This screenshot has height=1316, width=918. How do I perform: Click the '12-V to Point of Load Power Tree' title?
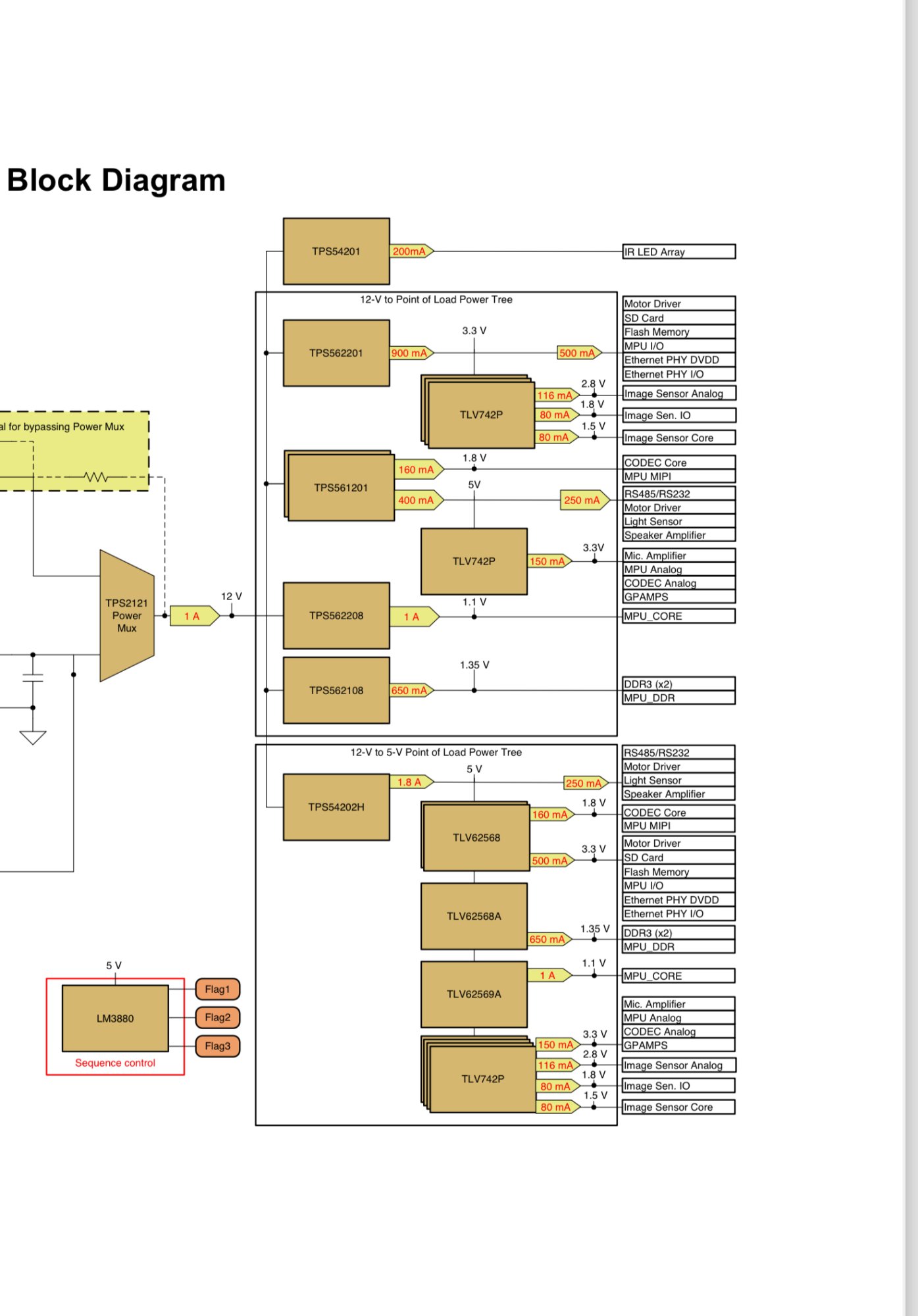pos(436,299)
